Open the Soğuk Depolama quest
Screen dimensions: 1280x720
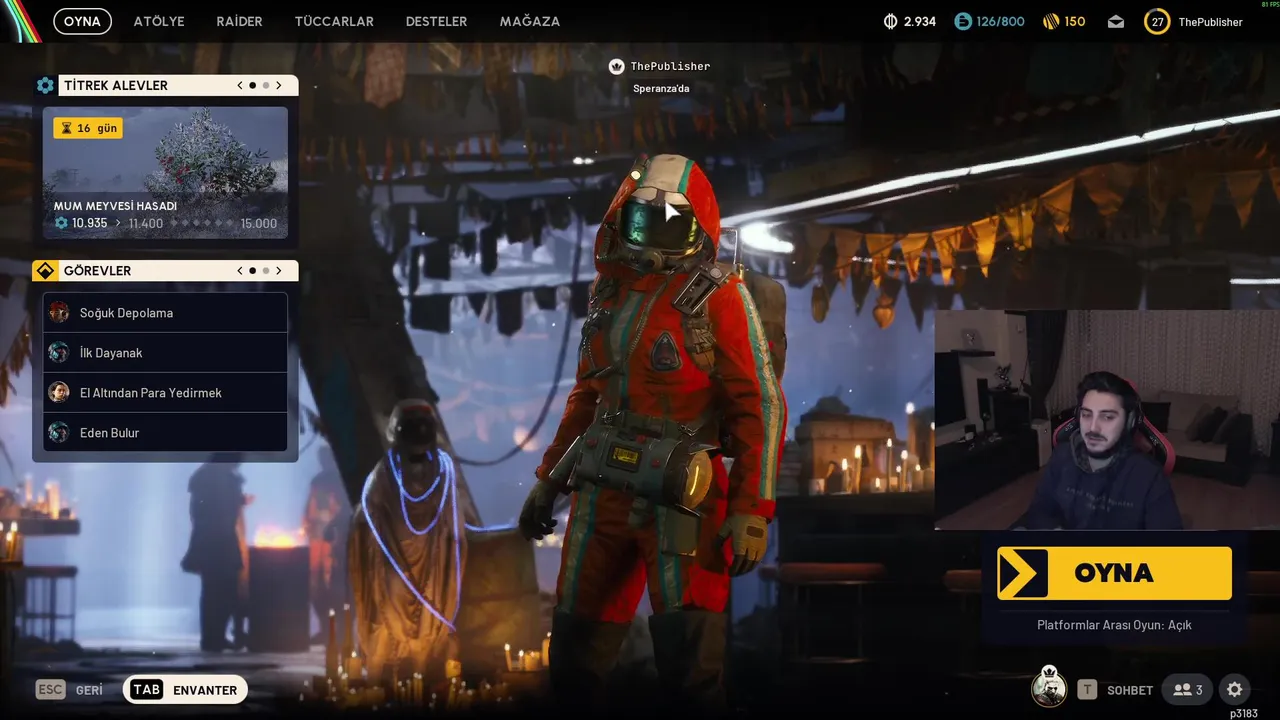click(x=165, y=313)
